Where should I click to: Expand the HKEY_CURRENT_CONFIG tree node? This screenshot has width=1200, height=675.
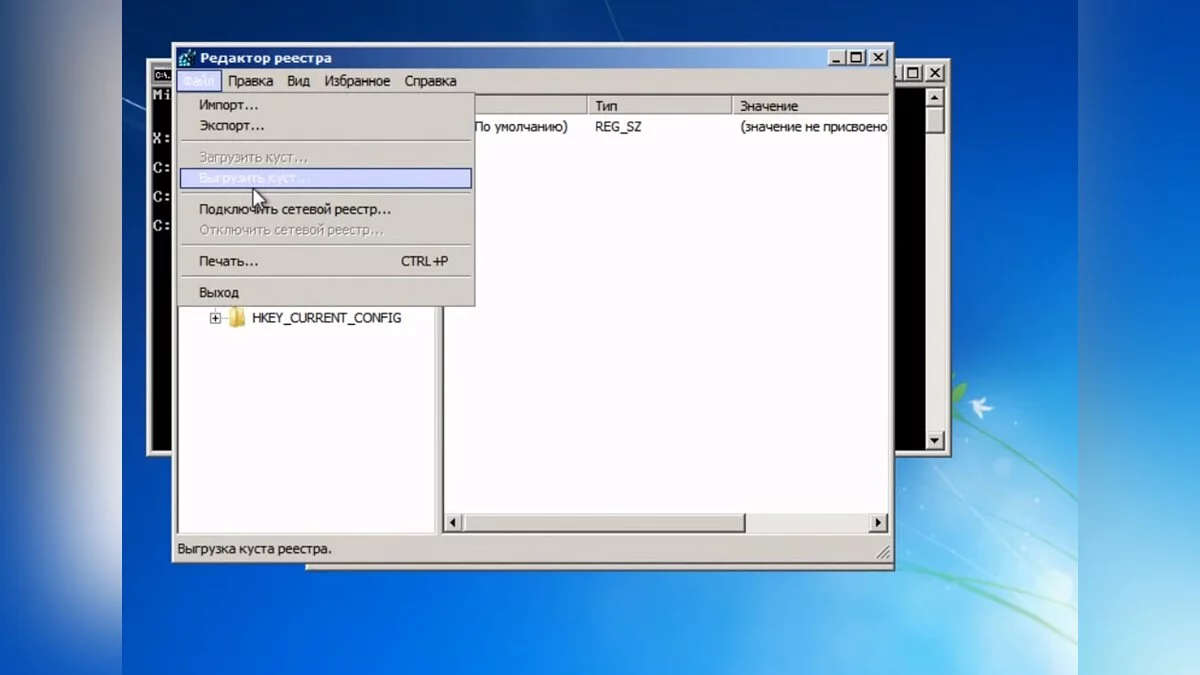point(215,318)
